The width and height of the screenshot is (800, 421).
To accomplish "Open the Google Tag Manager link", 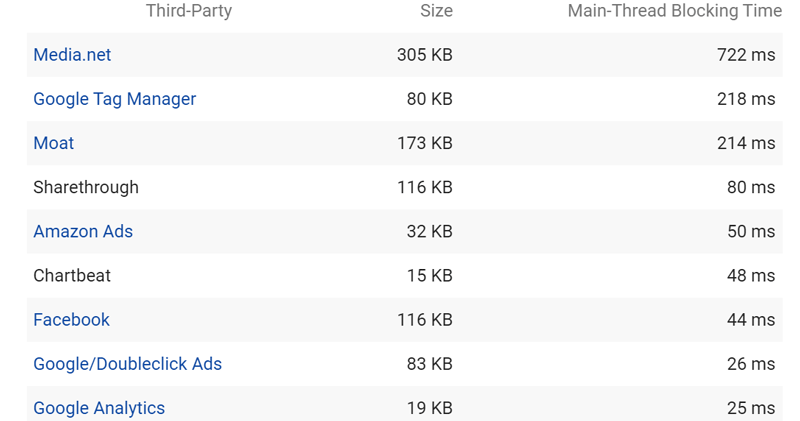I will (x=115, y=99).
